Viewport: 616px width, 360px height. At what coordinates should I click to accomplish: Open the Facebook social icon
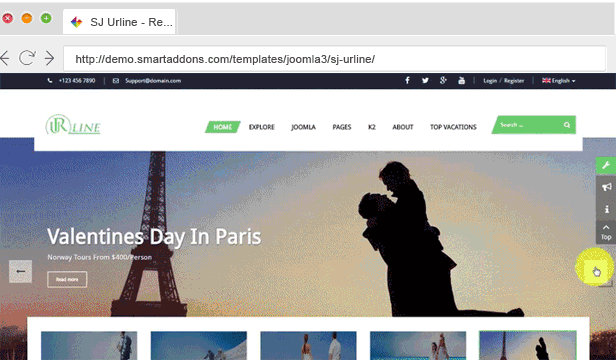(407, 81)
